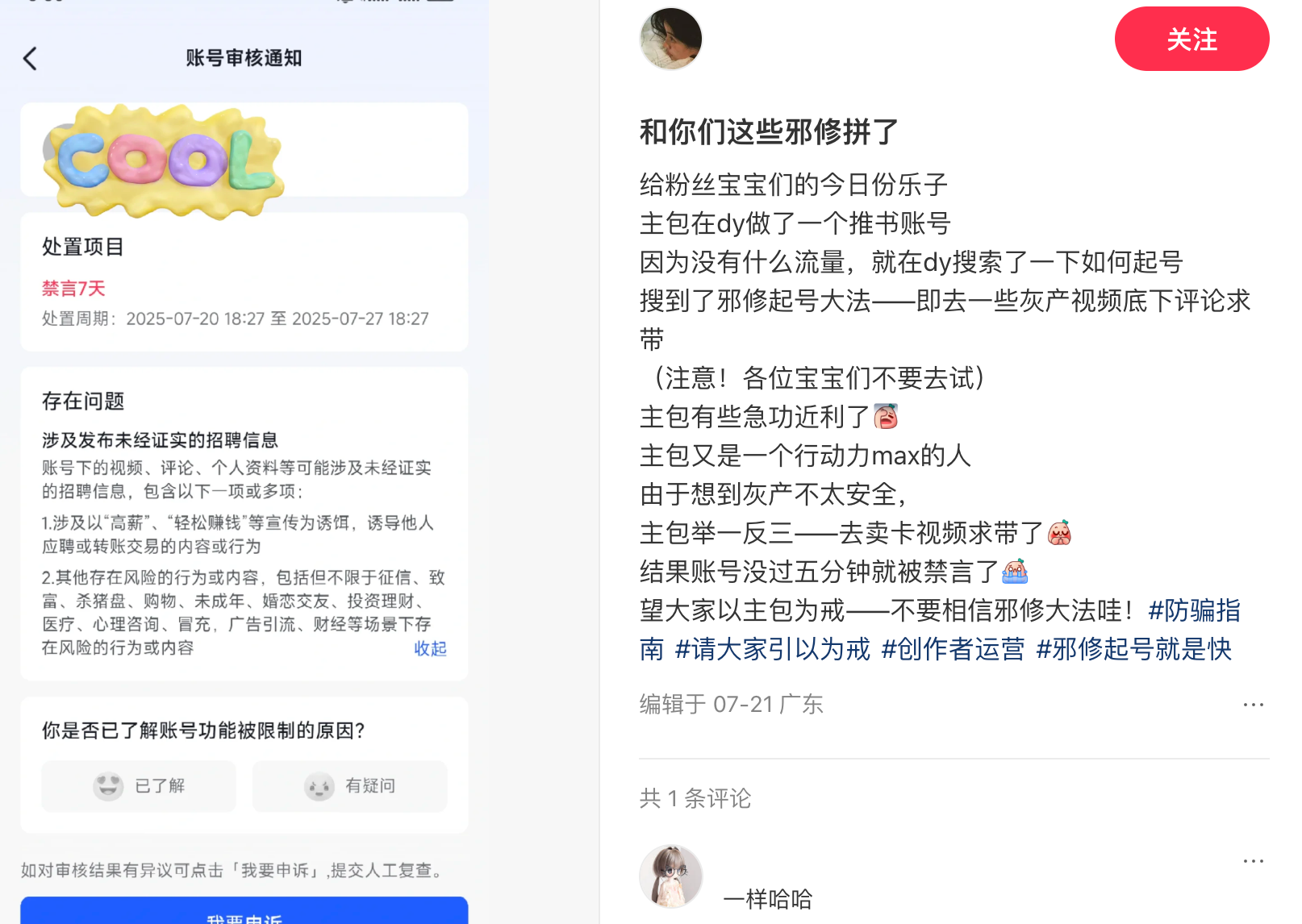
Task: Submit an appeal with 我要申诉
Action: point(244,911)
